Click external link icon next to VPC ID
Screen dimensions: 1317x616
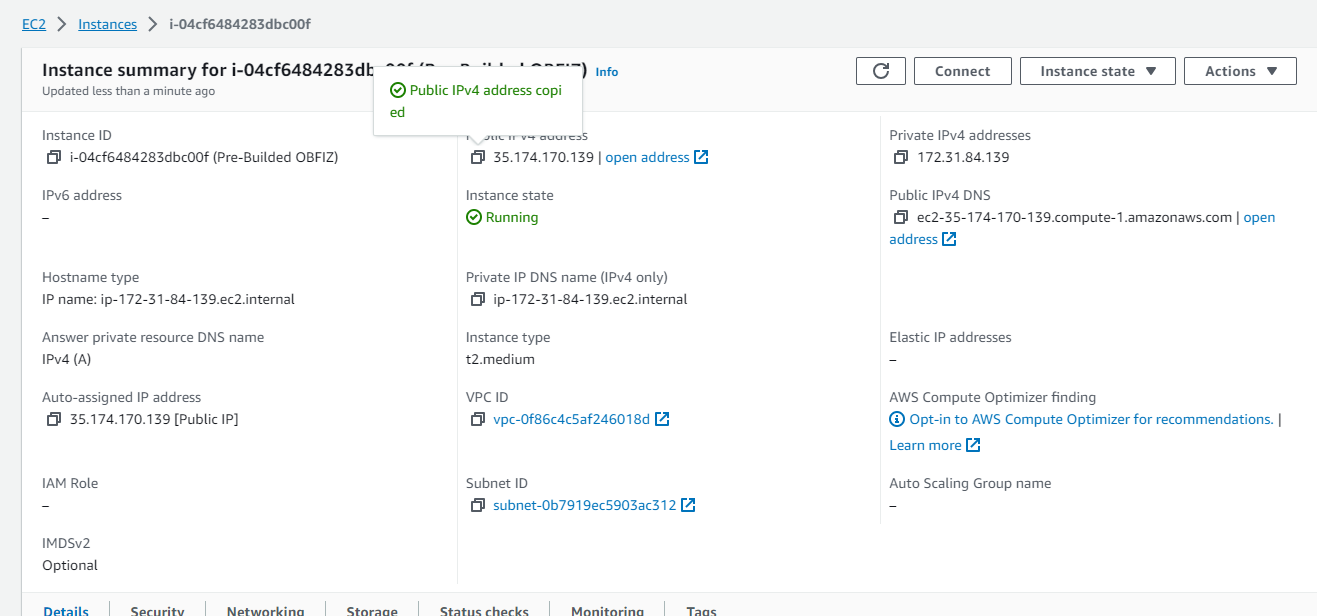[x=662, y=419]
